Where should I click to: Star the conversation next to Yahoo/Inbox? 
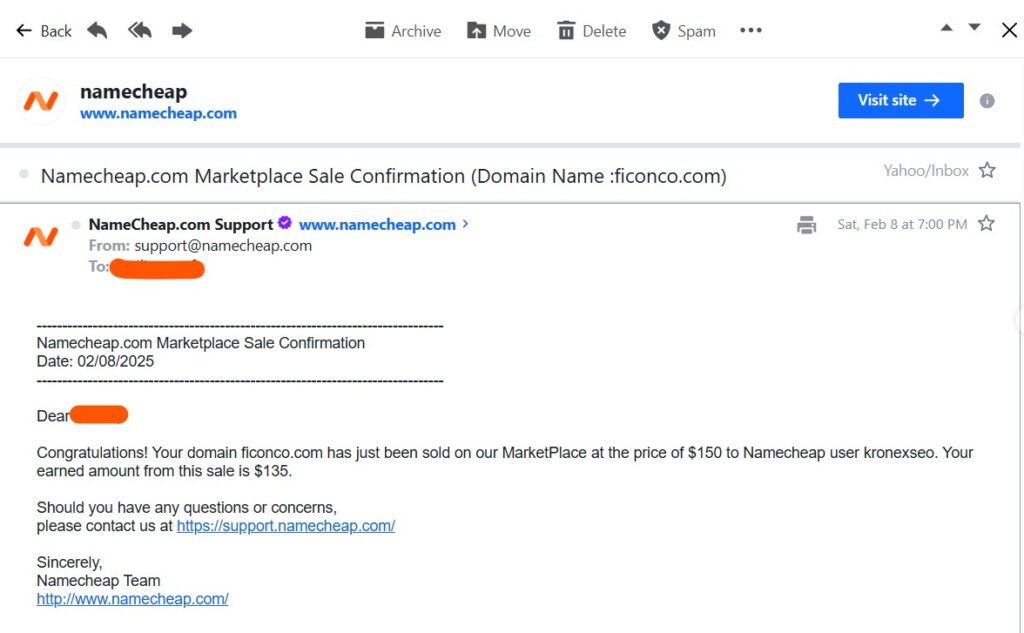(x=987, y=171)
